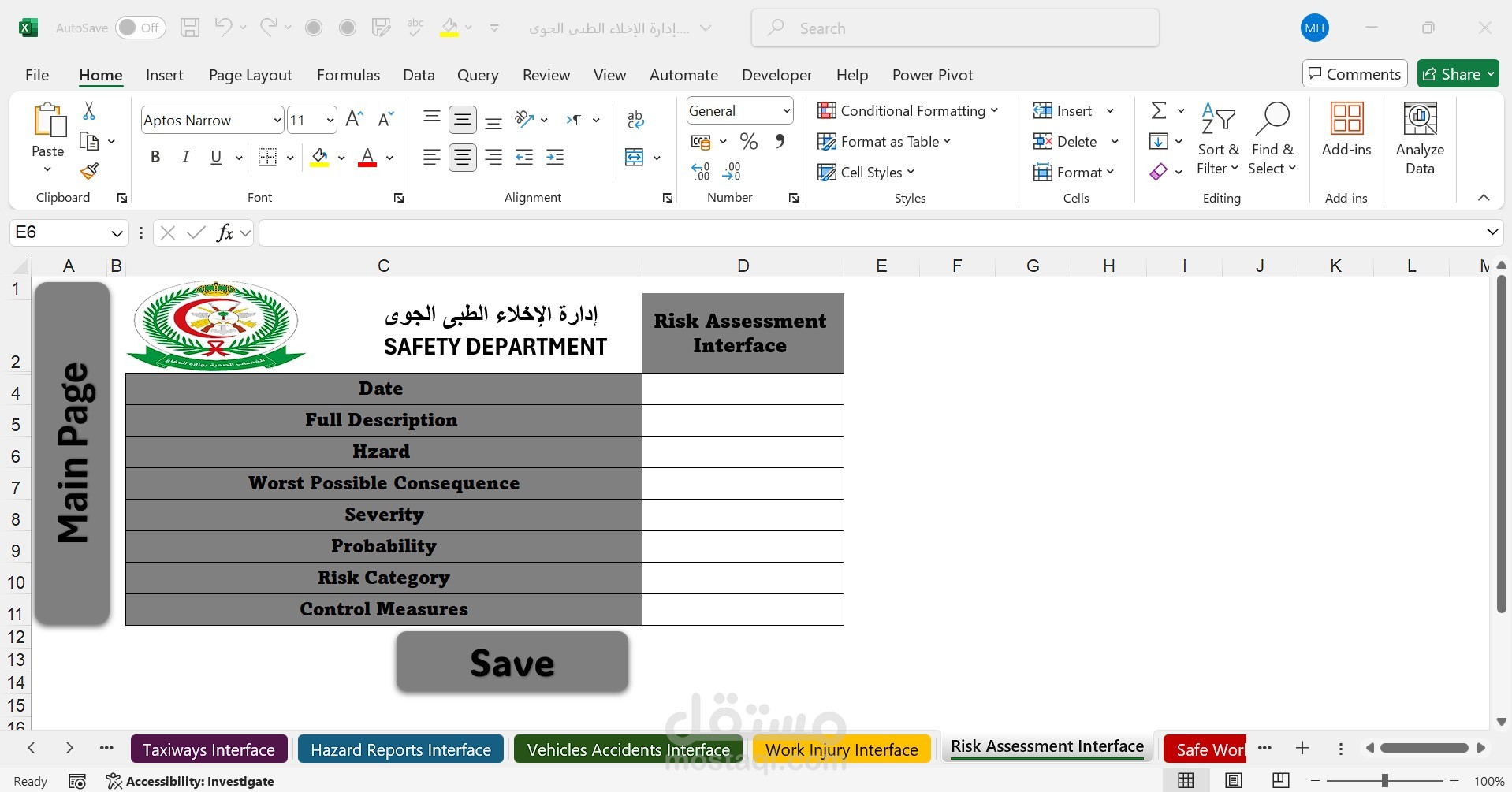1512x792 pixels.
Task: Open the File menu
Action: pos(37,75)
